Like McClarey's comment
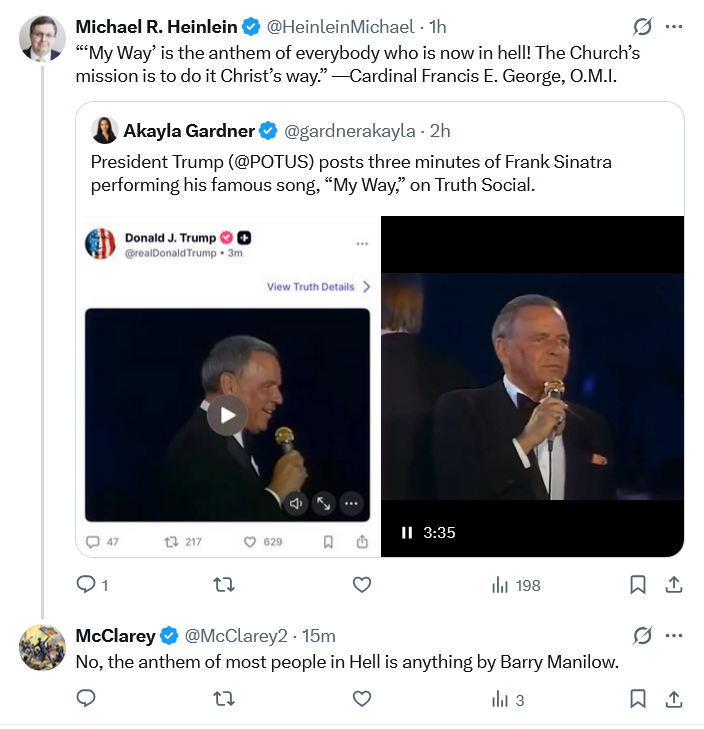The image size is (704, 729). [x=362, y=699]
